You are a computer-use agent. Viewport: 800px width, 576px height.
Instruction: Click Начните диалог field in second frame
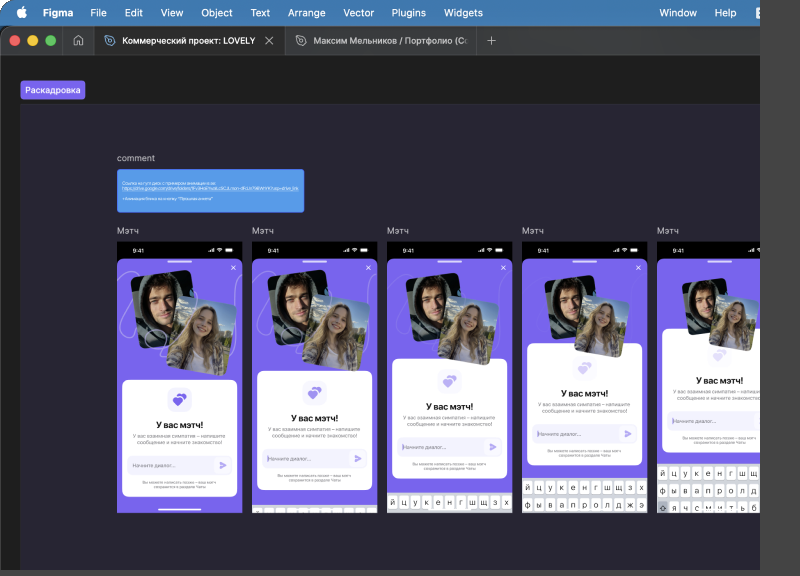[315, 459]
